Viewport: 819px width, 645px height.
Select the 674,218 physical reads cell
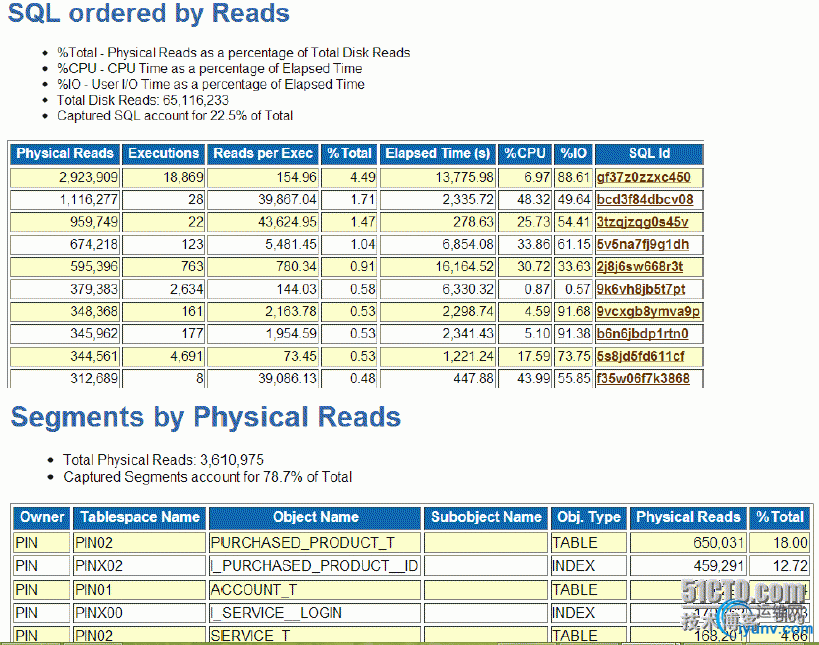[x=65, y=244]
